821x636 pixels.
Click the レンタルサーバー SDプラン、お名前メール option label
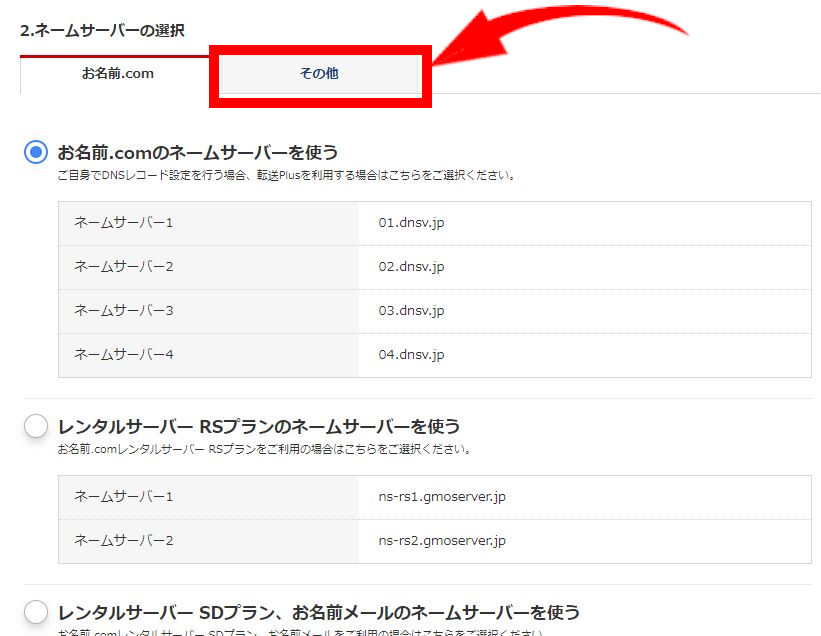318,612
